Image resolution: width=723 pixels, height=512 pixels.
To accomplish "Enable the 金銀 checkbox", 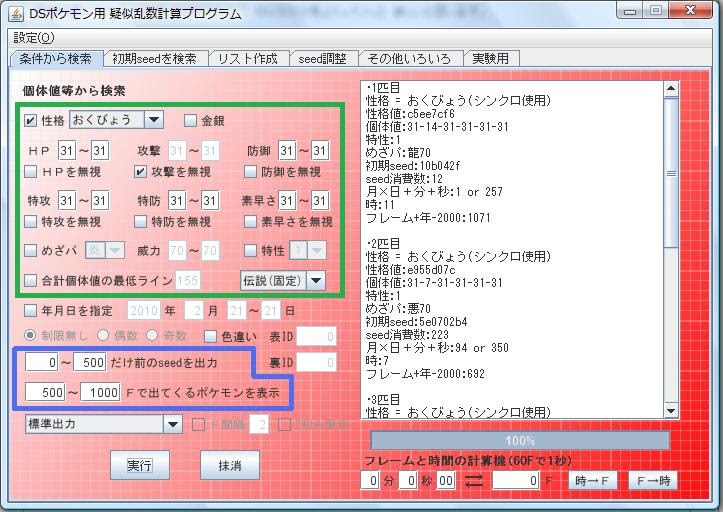I will coord(190,121).
